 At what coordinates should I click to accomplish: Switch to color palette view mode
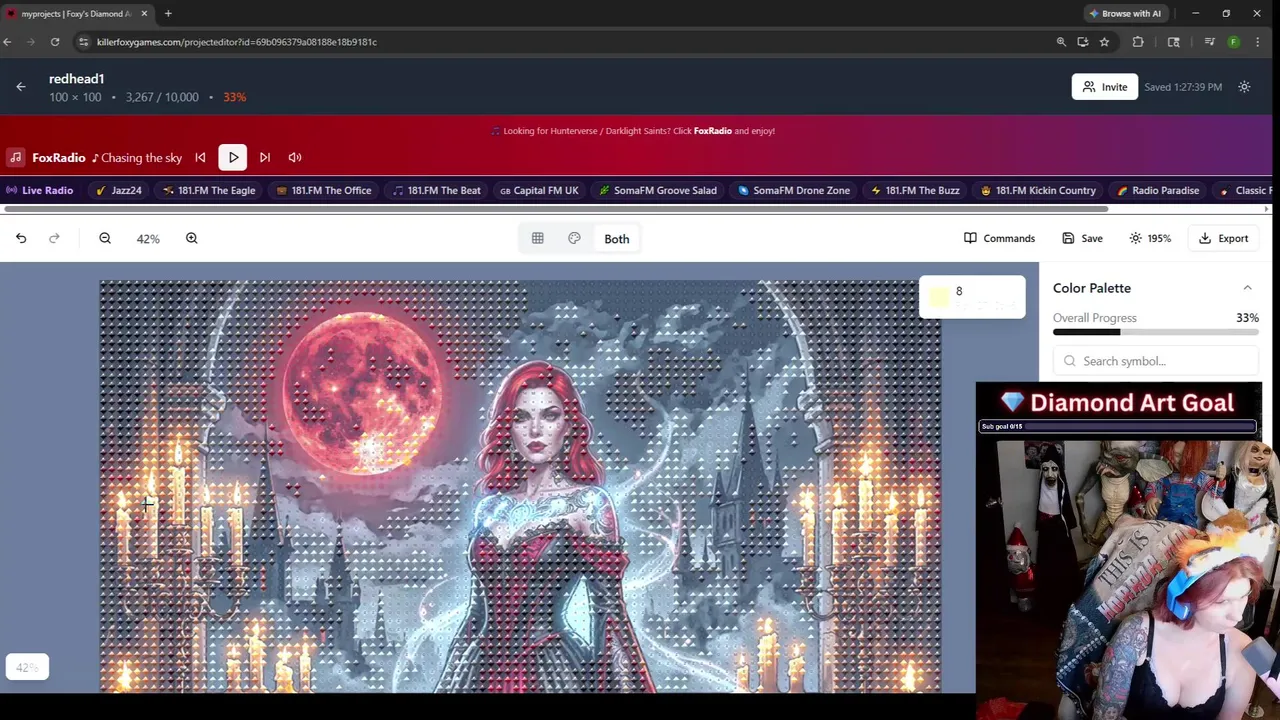click(574, 238)
